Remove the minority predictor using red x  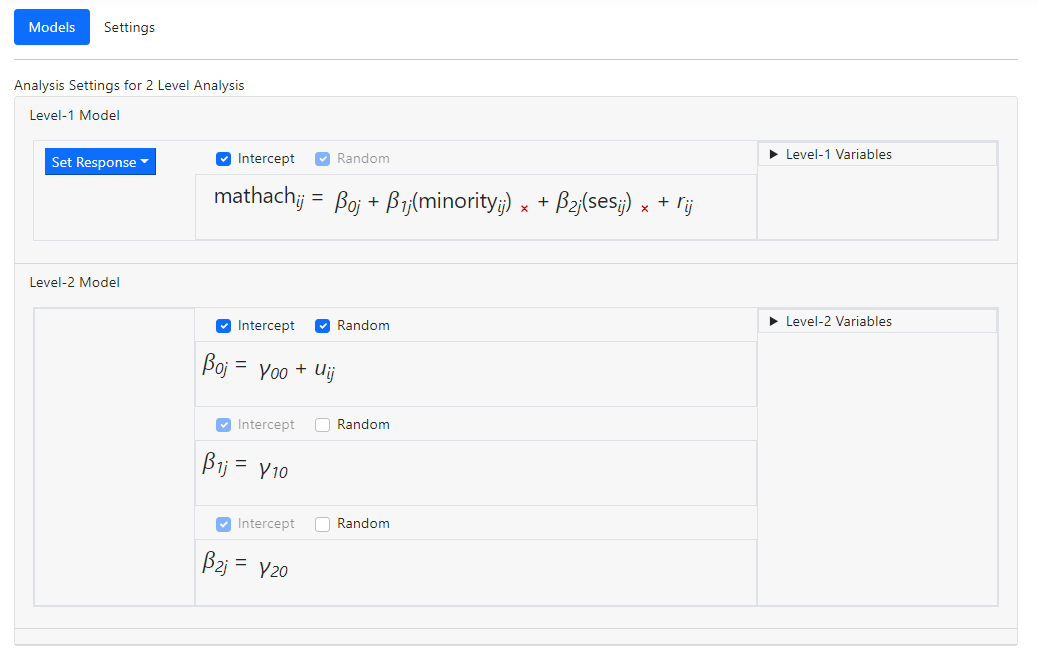click(x=524, y=209)
